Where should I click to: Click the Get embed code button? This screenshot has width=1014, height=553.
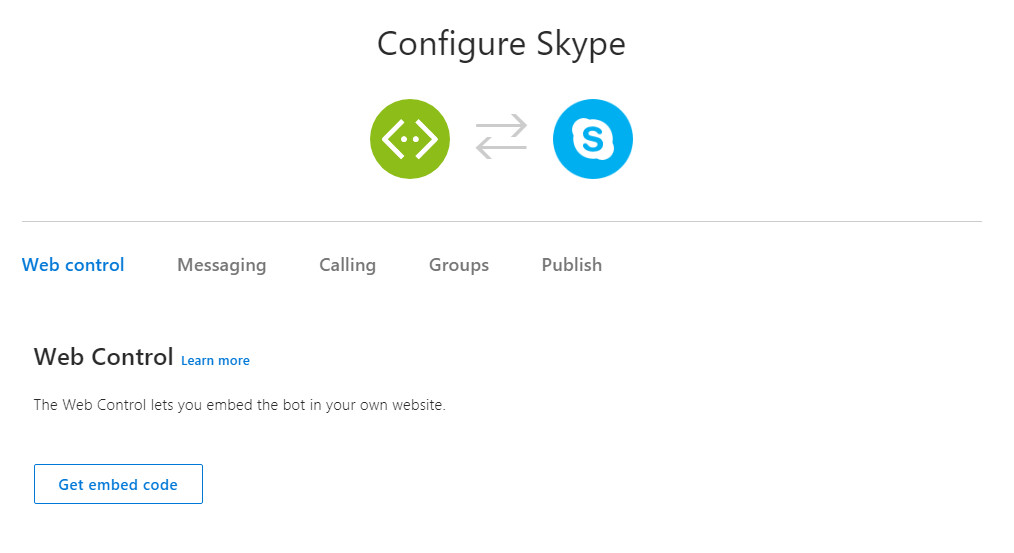118,484
